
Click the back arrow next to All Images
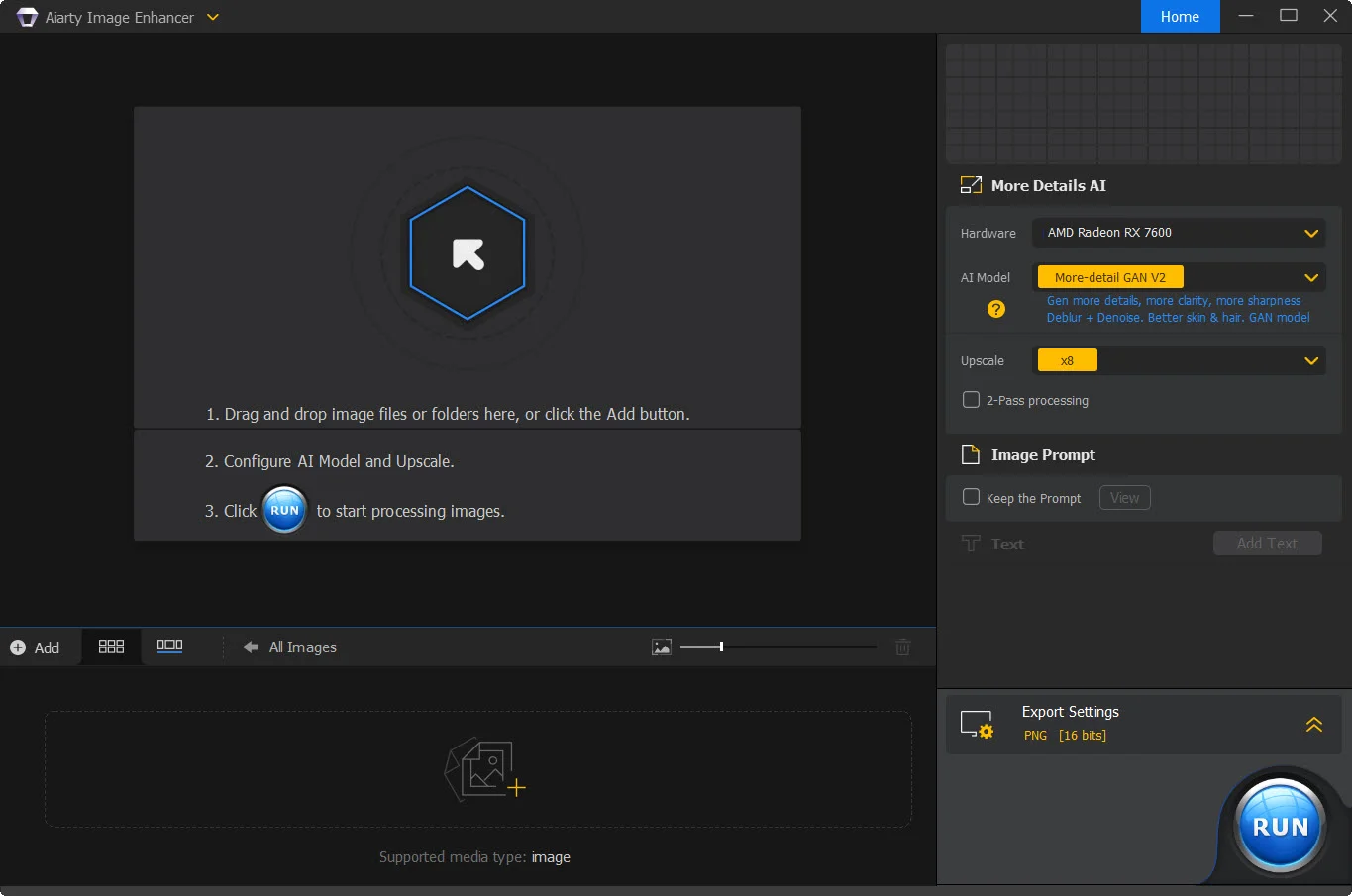point(250,647)
